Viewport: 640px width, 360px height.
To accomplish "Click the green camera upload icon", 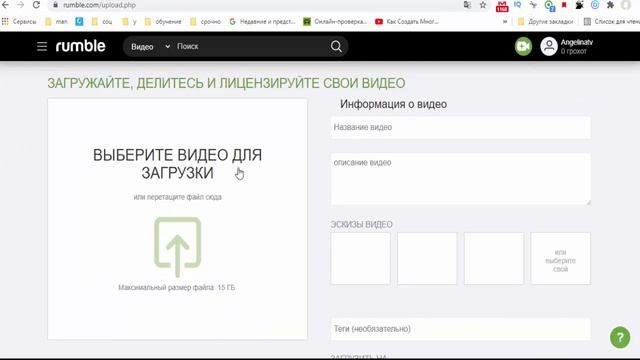I will point(523,47).
